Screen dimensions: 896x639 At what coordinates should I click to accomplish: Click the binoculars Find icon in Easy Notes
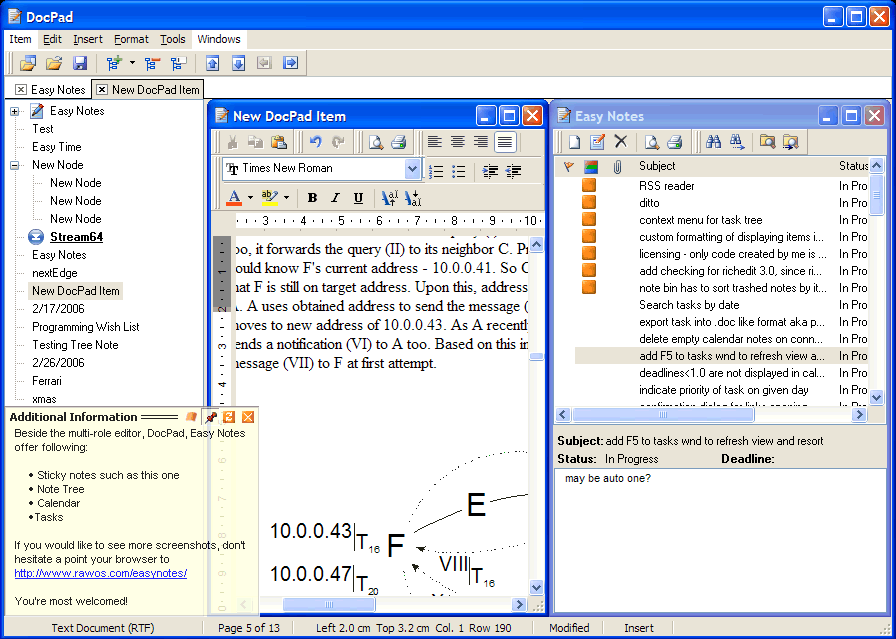(x=714, y=142)
